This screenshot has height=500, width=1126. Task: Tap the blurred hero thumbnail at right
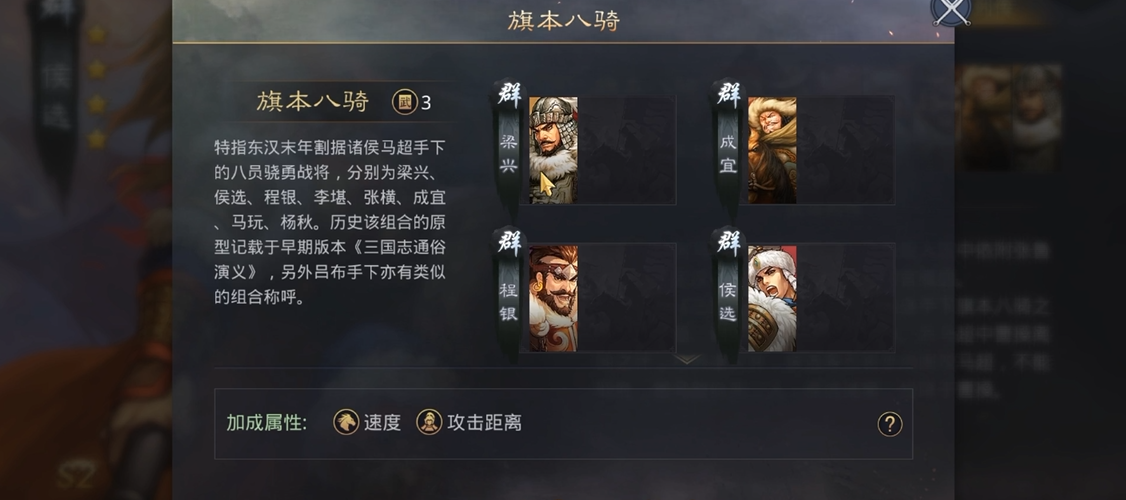(x=1011, y=117)
